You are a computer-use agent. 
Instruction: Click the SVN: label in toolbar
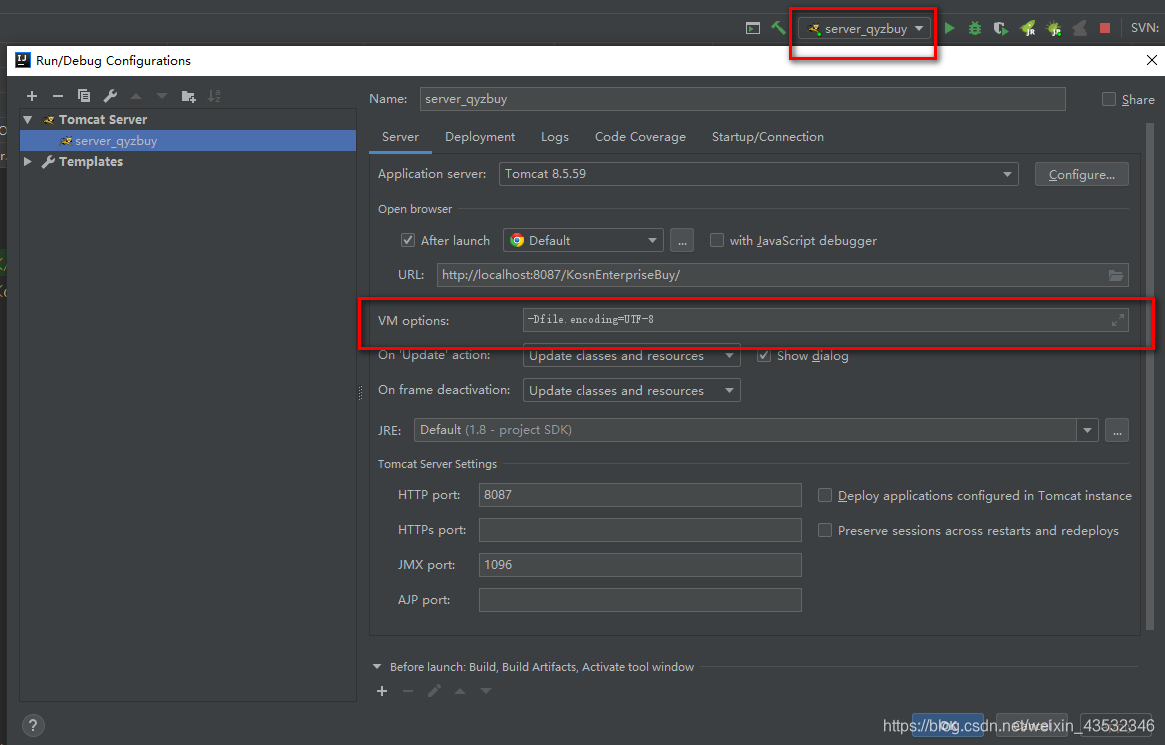[1144, 27]
